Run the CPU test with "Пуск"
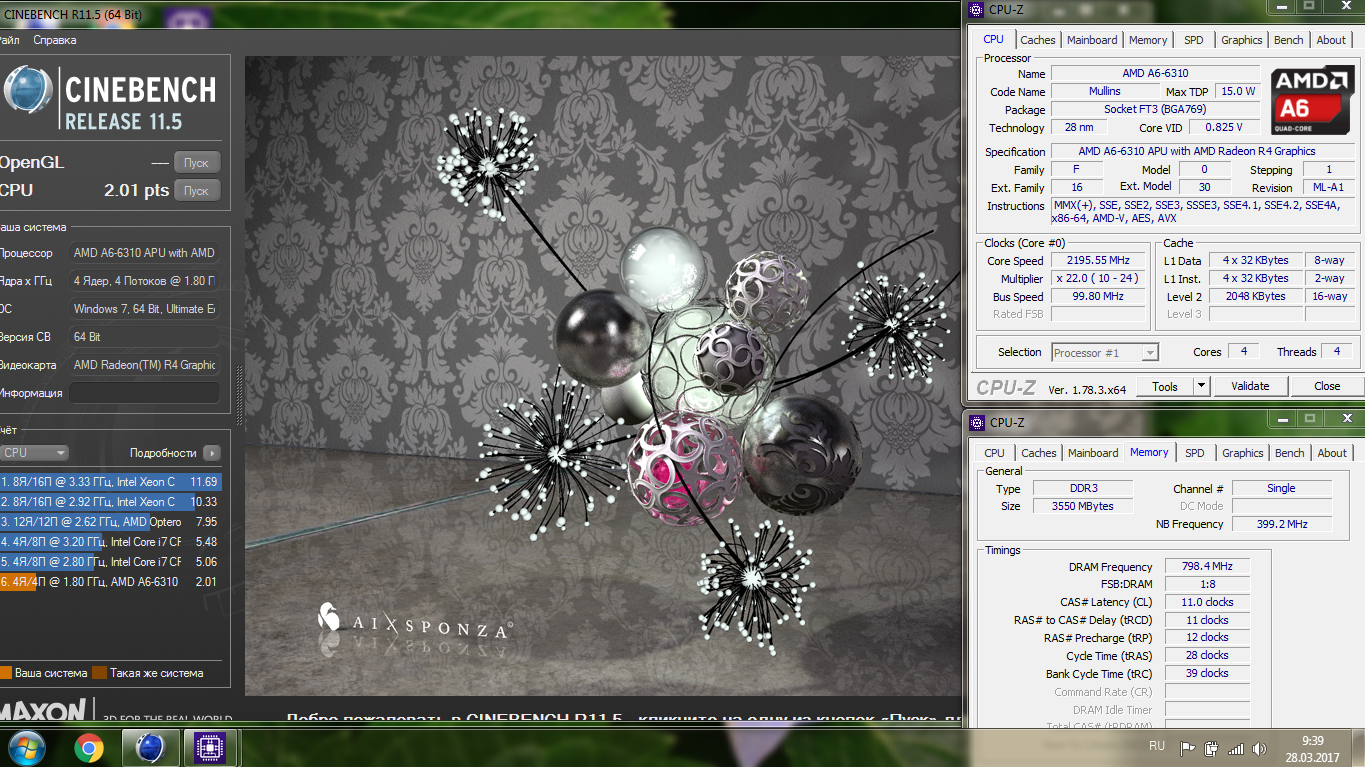The image size is (1365, 767). tap(197, 190)
